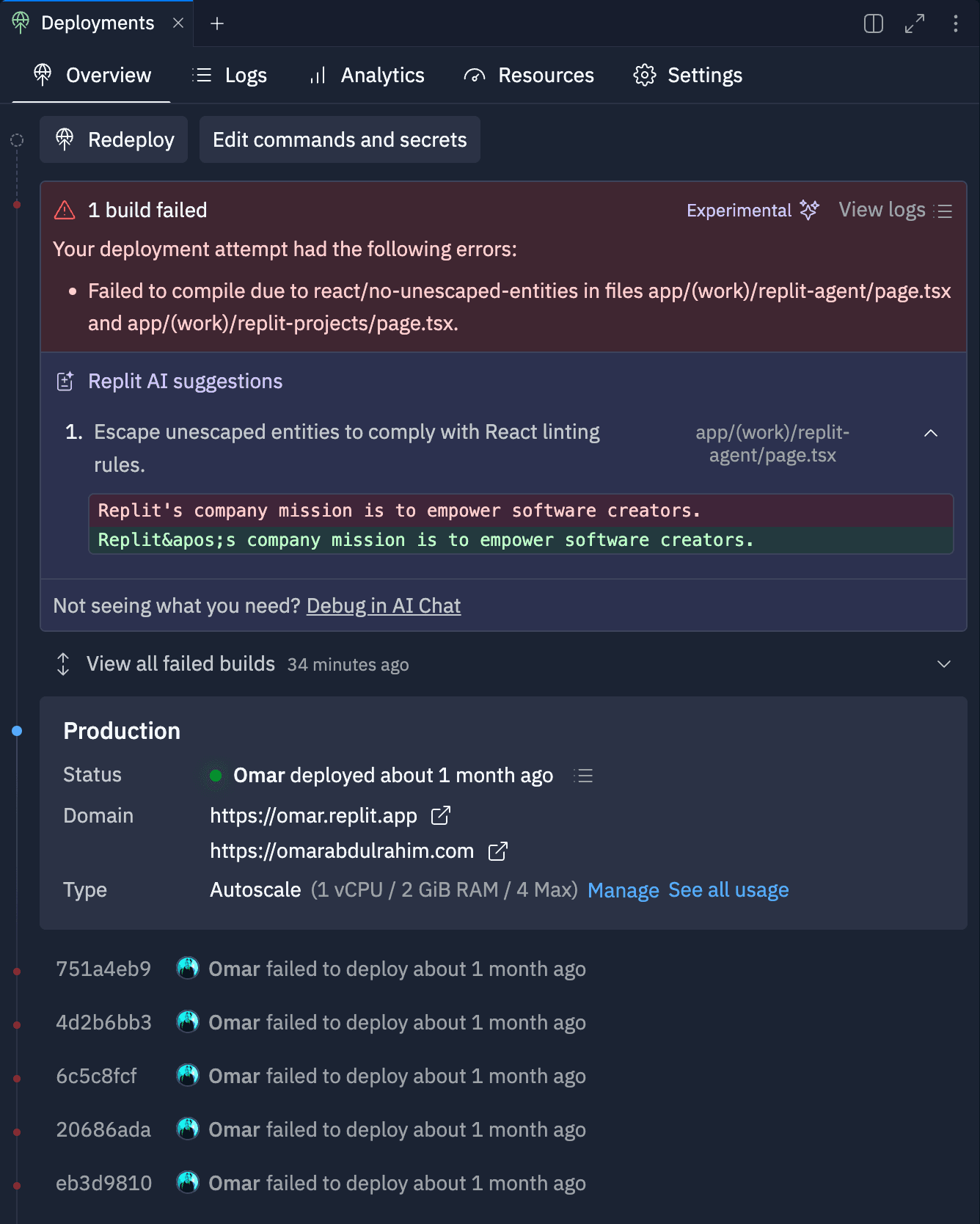
Task: Collapse the AI suggestion with chevron up
Action: (931, 433)
